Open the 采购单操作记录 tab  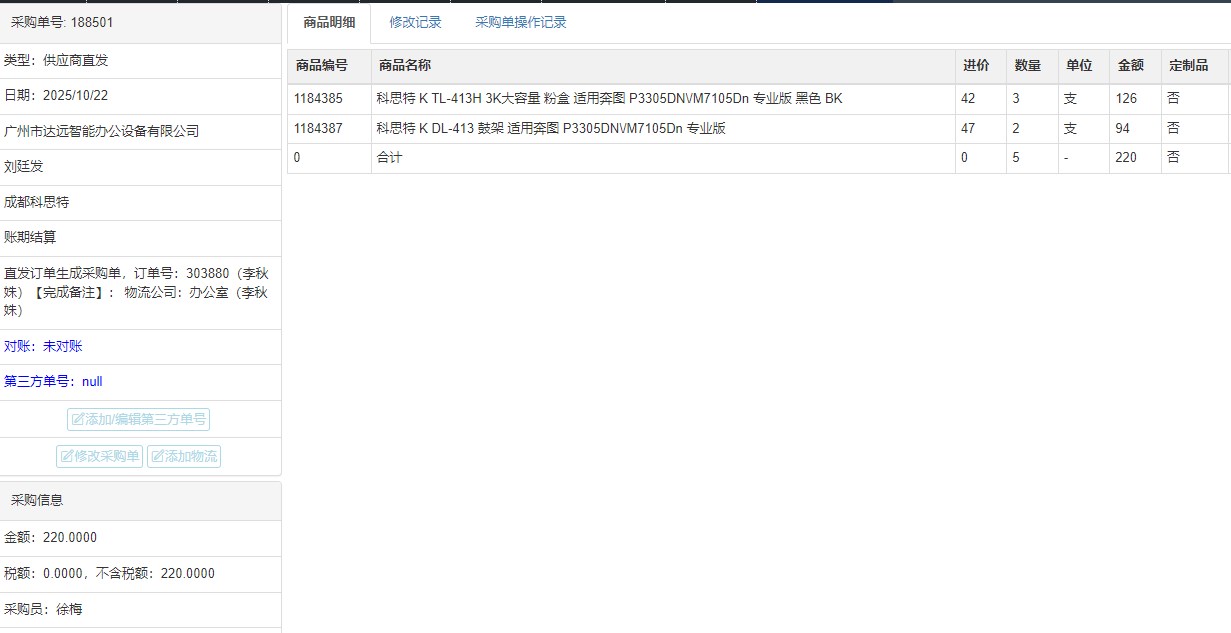point(520,22)
